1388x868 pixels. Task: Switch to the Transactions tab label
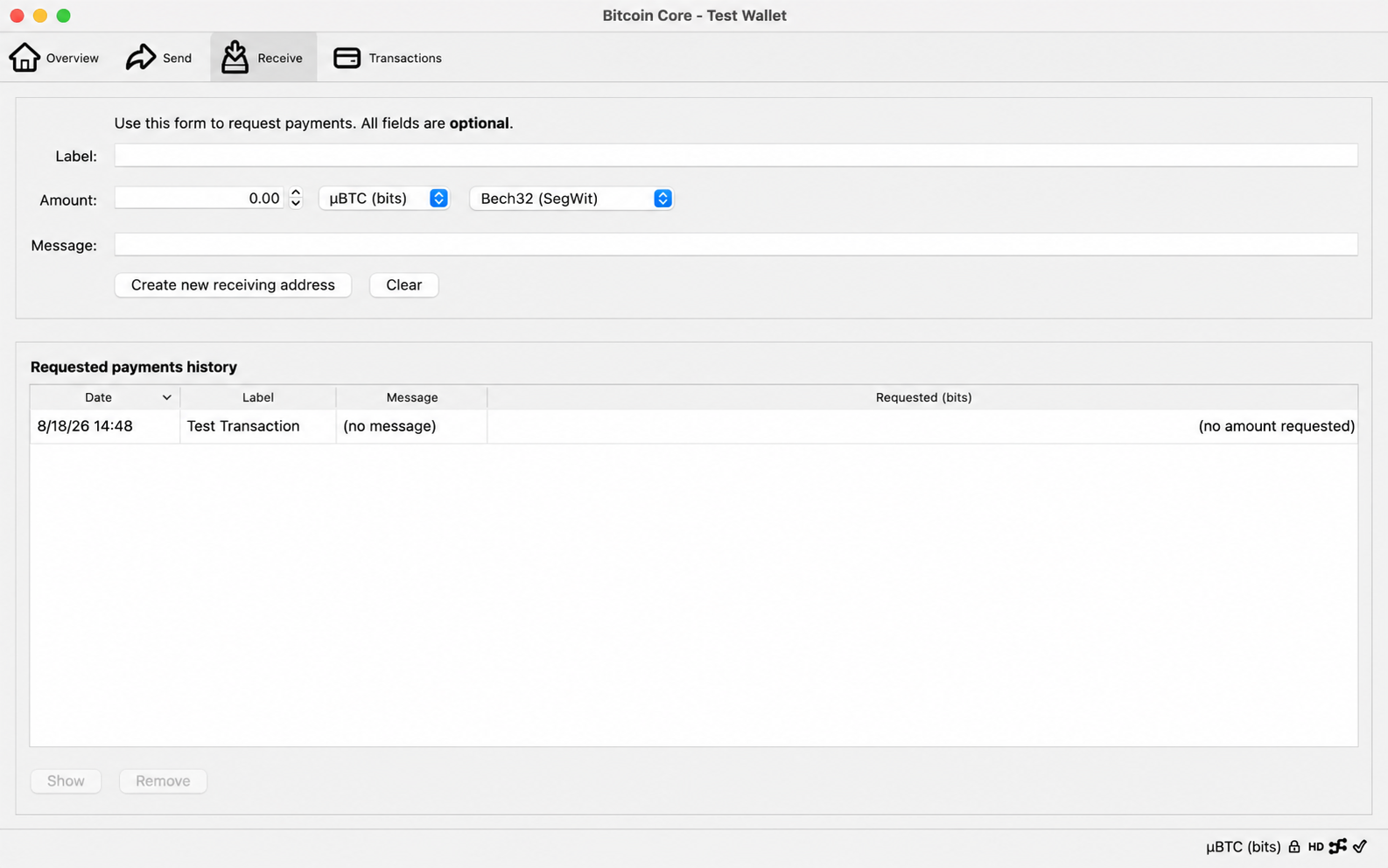point(405,58)
